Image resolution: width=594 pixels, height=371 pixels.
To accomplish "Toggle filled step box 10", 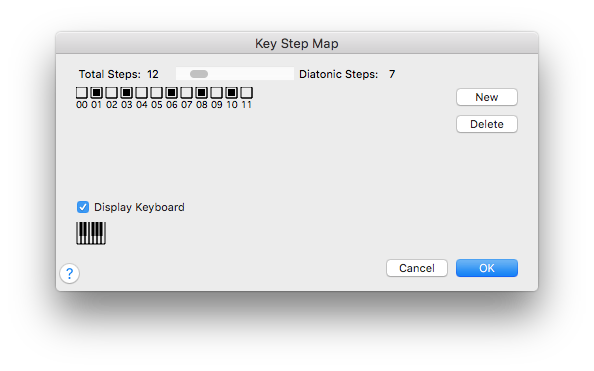I will (x=231, y=92).
